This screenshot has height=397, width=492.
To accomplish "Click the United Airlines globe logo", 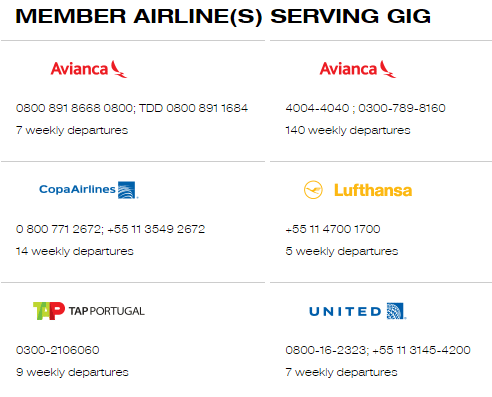I will pyautogui.click(x=396, y=311).
